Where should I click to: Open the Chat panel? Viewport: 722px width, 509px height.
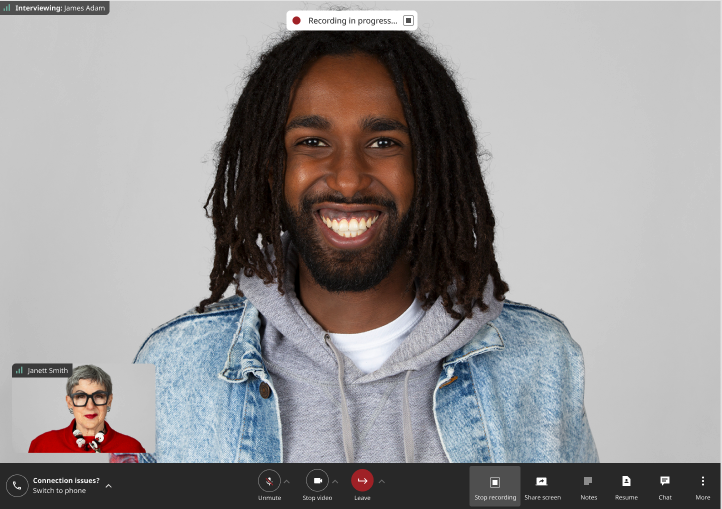pyautogui.click(x=665, y=486)
